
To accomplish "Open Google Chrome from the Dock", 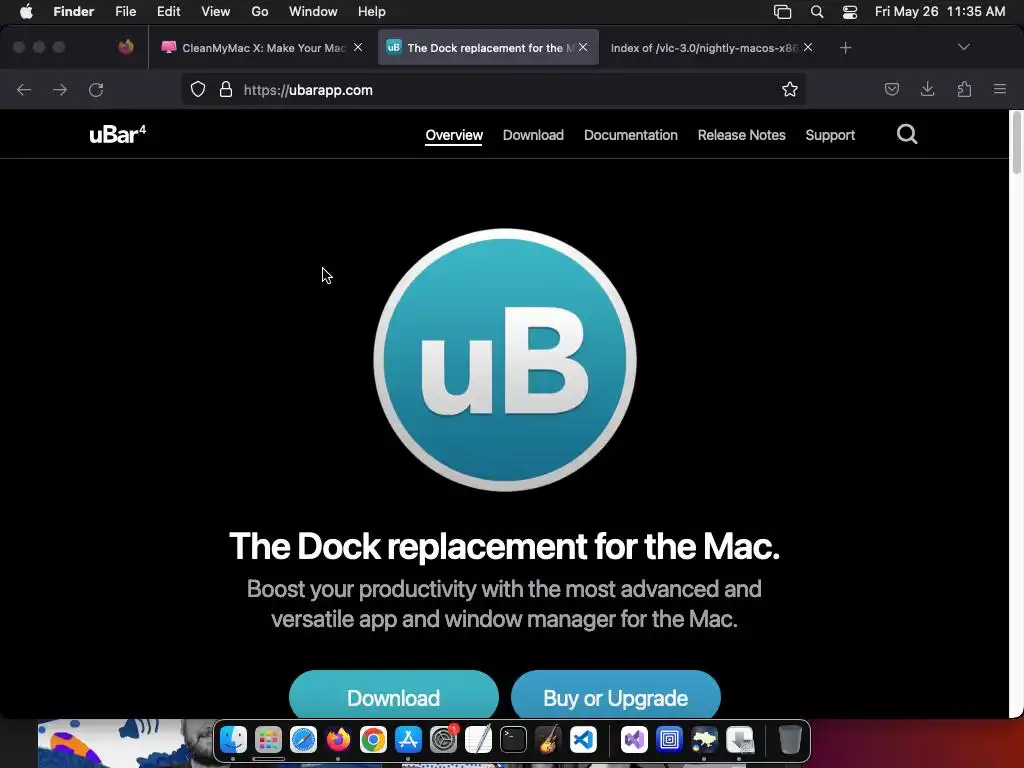I will 373,740.
